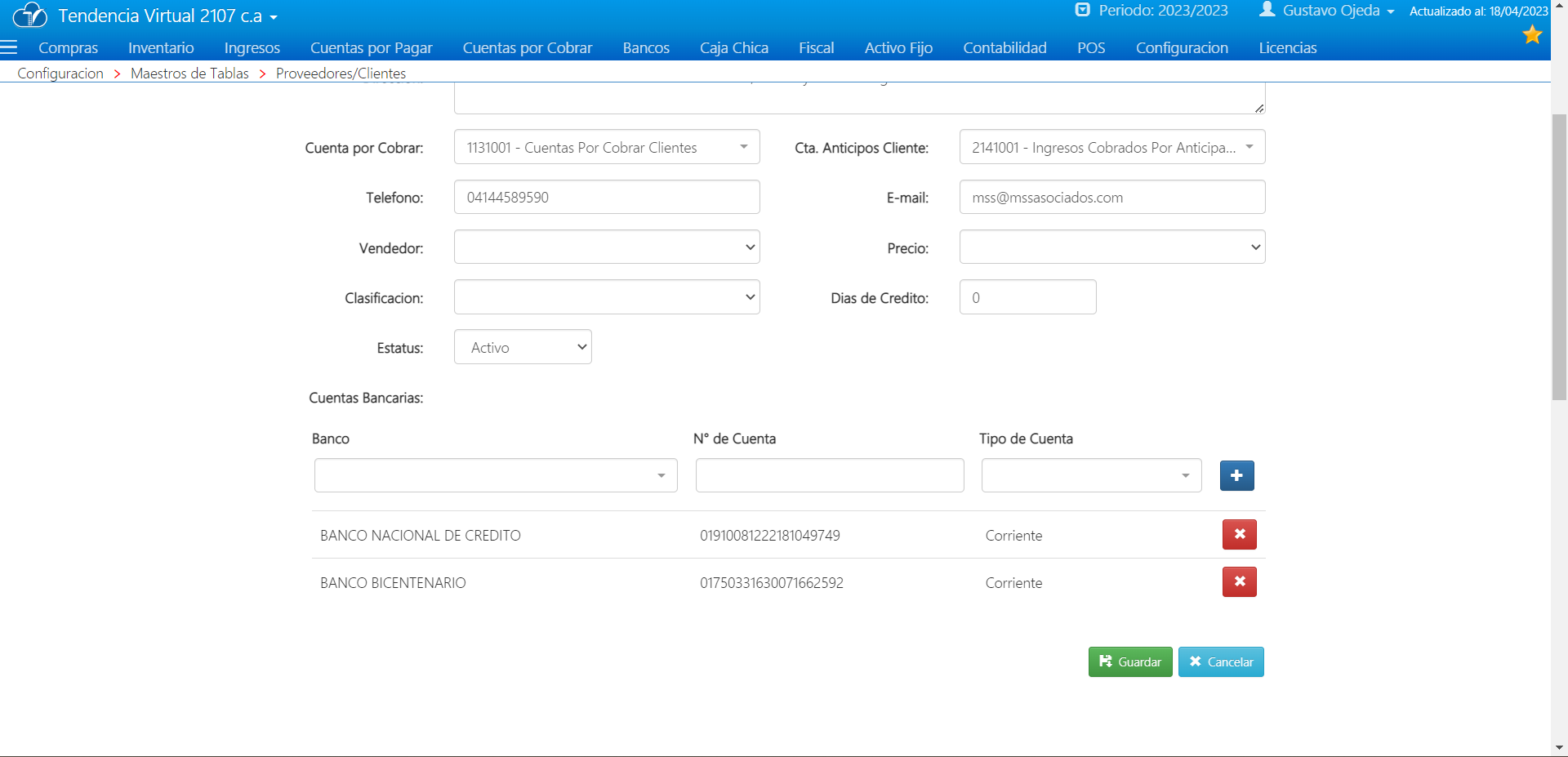Open the hamburger side menu

9,47
